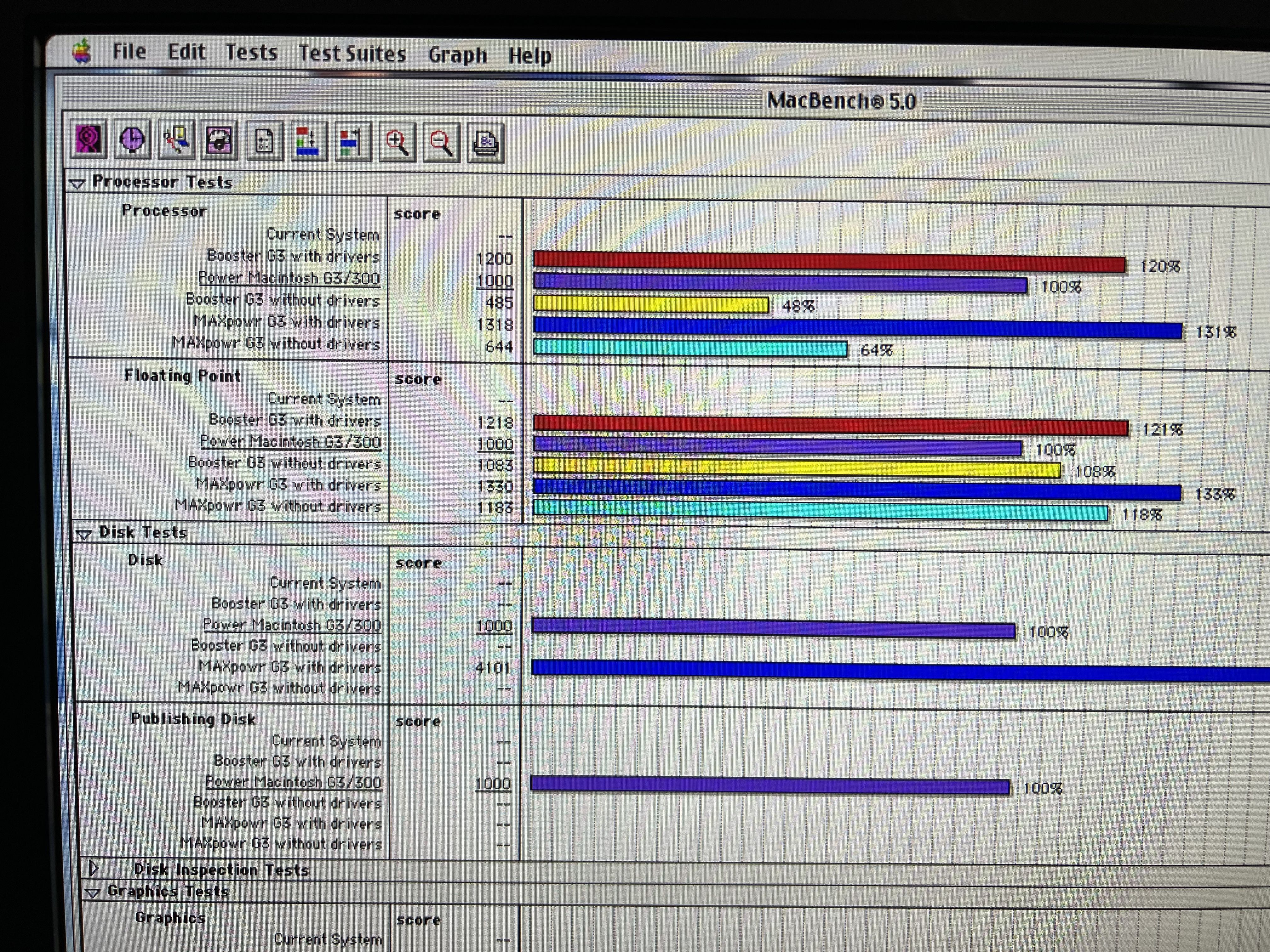Viewport: 1270px width, 952px height.
Task: Open the Edit menu
Action: [186, 52]
